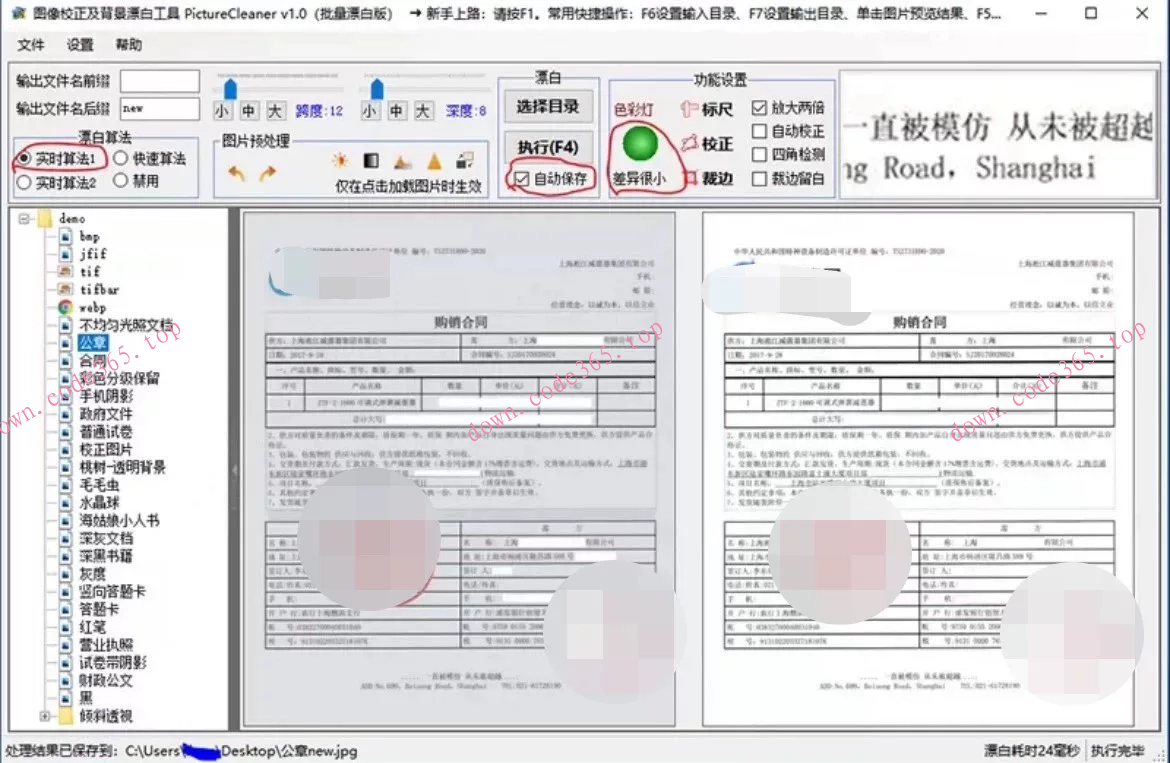Click the green 色彩灯 indicator light
This screenshot has height=763, width=1170.
[x=640, y=142]
